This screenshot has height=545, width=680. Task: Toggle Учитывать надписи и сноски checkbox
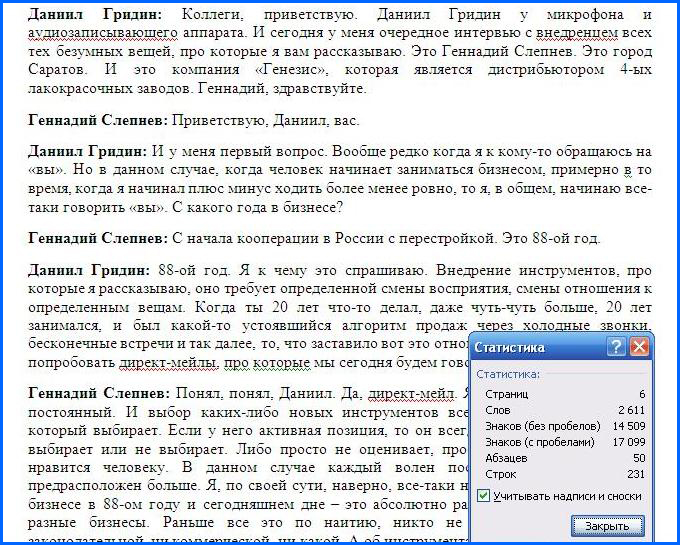[483, 496]
